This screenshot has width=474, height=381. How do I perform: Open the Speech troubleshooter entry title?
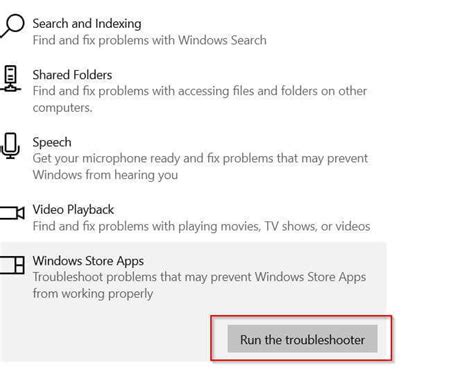(x=52, y=142)
